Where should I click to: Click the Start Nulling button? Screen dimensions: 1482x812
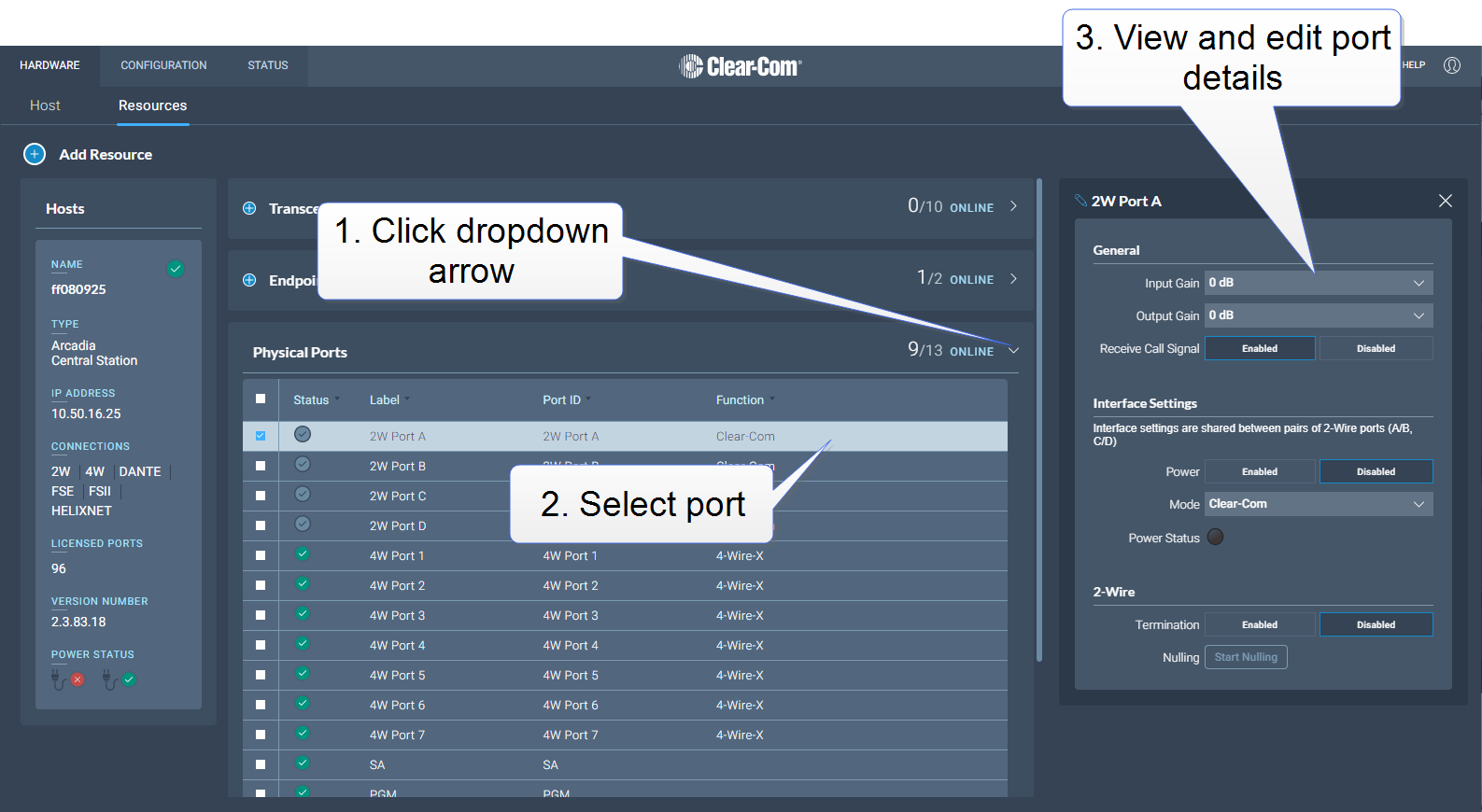tap(1246, 657)
